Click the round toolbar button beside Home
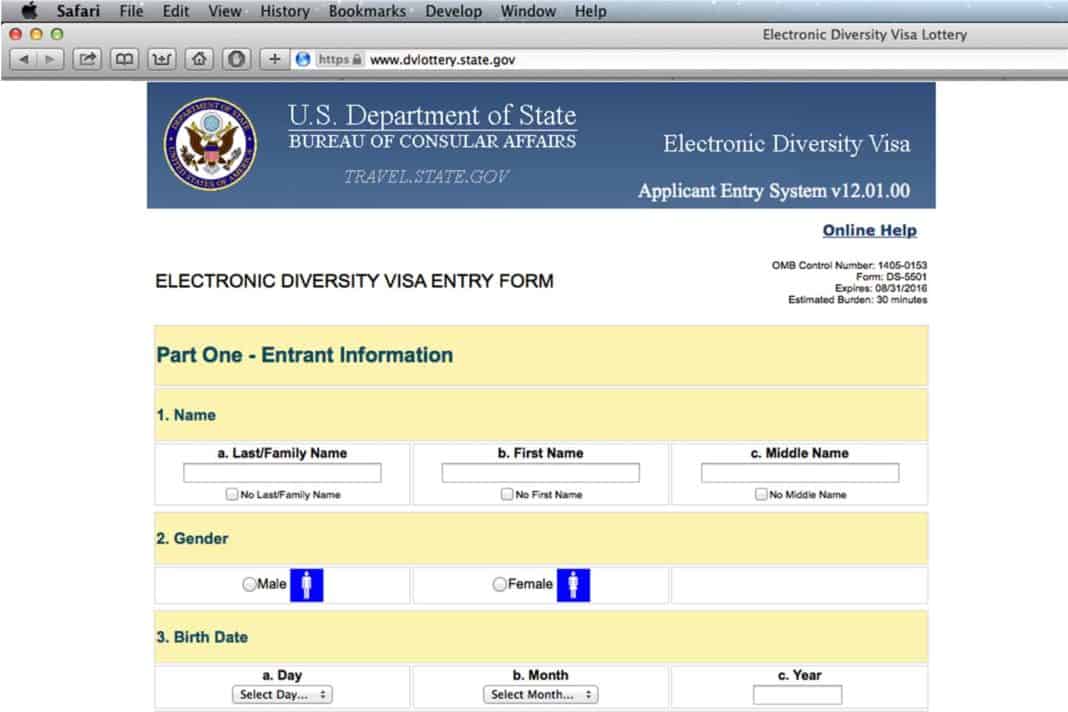Viewport: 1068px width, 712px height. pos(236,59)
